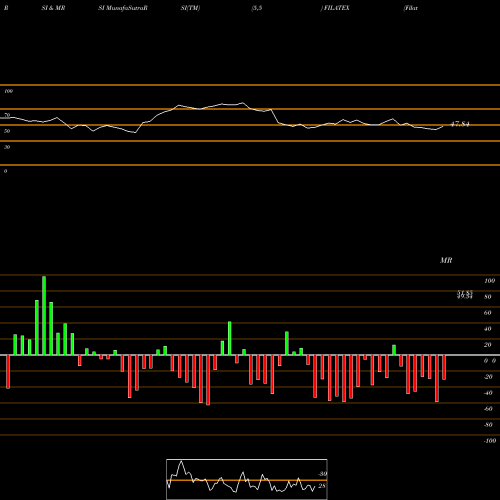Click the 'SI & MR' header label
The width and height of the screenshot is (500, 500).
53,8
